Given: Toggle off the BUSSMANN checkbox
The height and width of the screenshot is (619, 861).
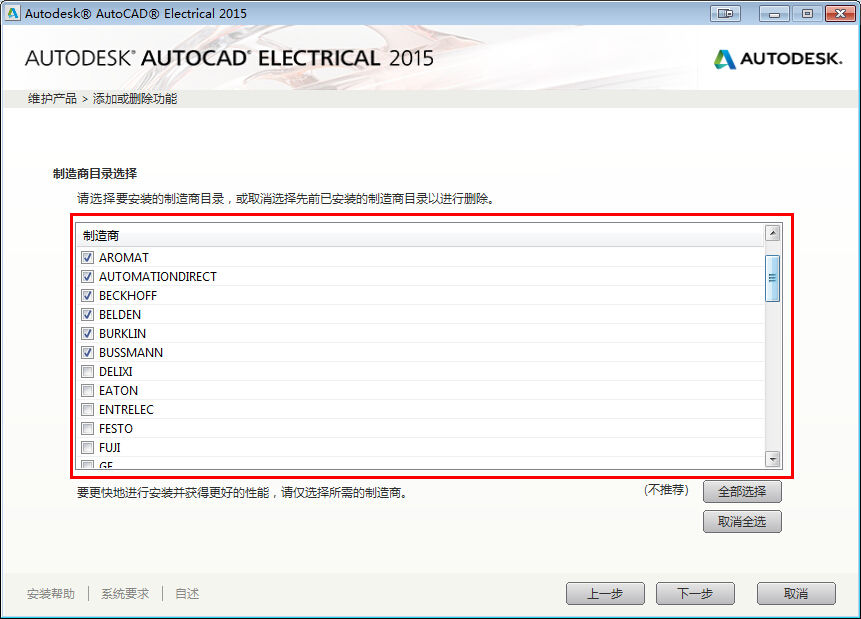Looking at the screenshot, I should click(88, 353).
